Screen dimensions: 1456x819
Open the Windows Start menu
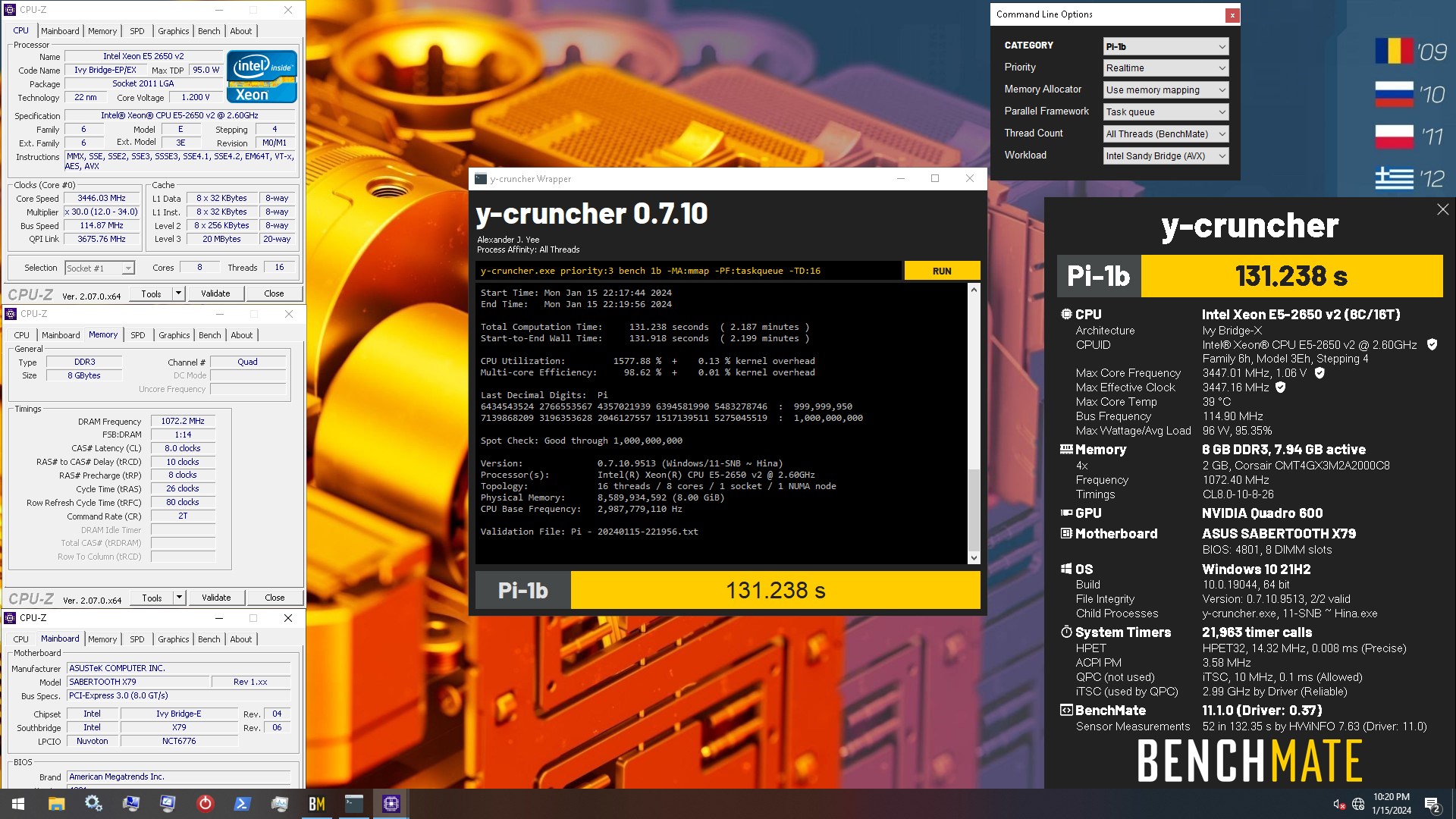pyautogui.click(x=18, y=804)
